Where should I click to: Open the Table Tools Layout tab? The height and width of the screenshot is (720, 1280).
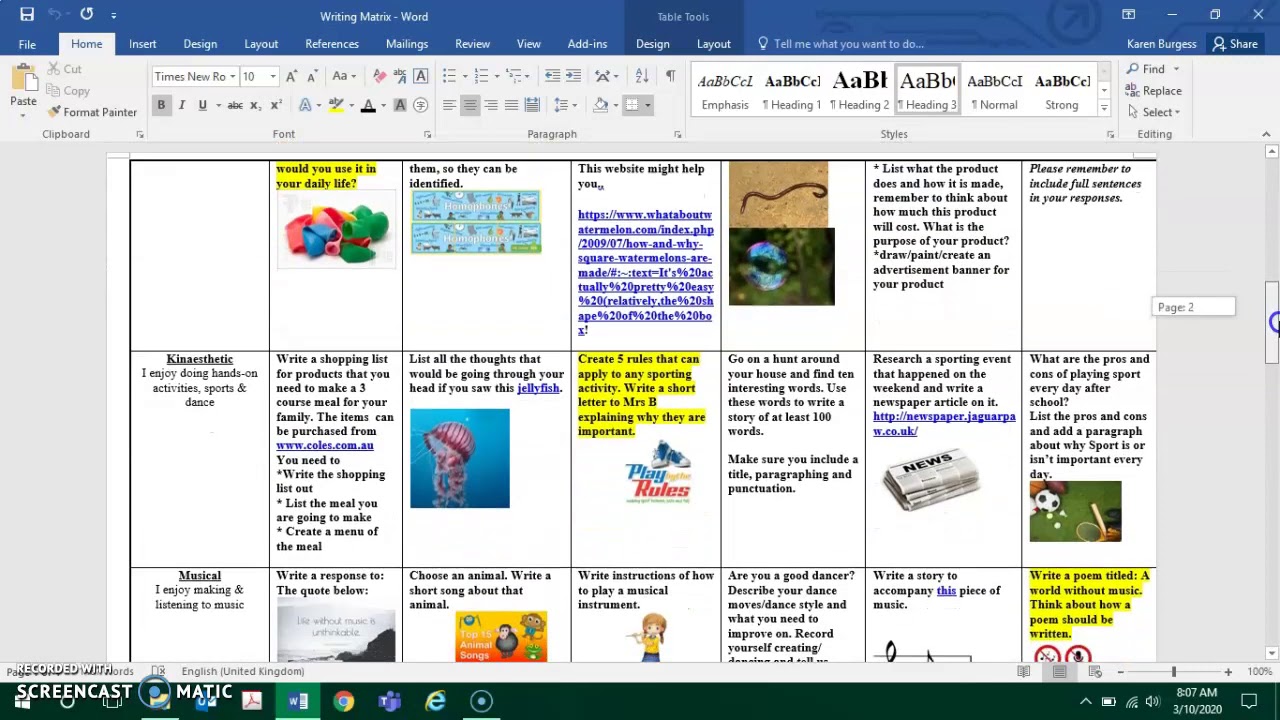(x=713, y=44)
